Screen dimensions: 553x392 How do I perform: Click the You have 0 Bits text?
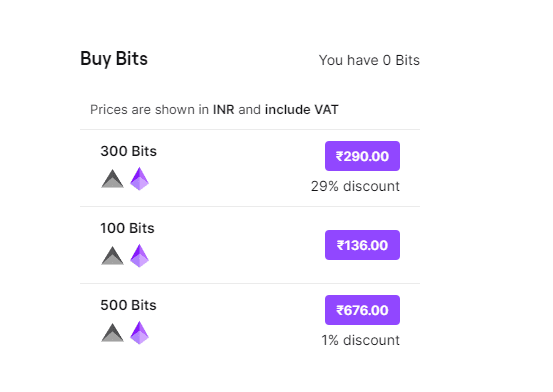coord(369,60)
